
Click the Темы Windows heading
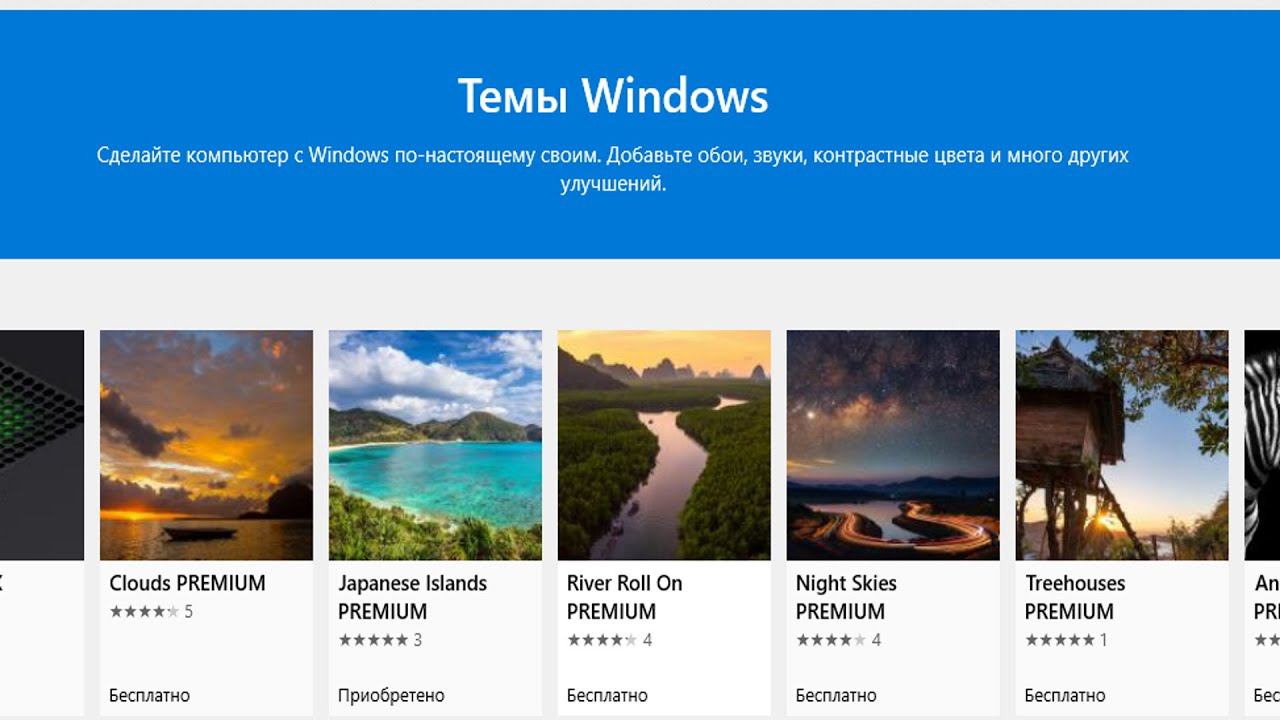613,96
